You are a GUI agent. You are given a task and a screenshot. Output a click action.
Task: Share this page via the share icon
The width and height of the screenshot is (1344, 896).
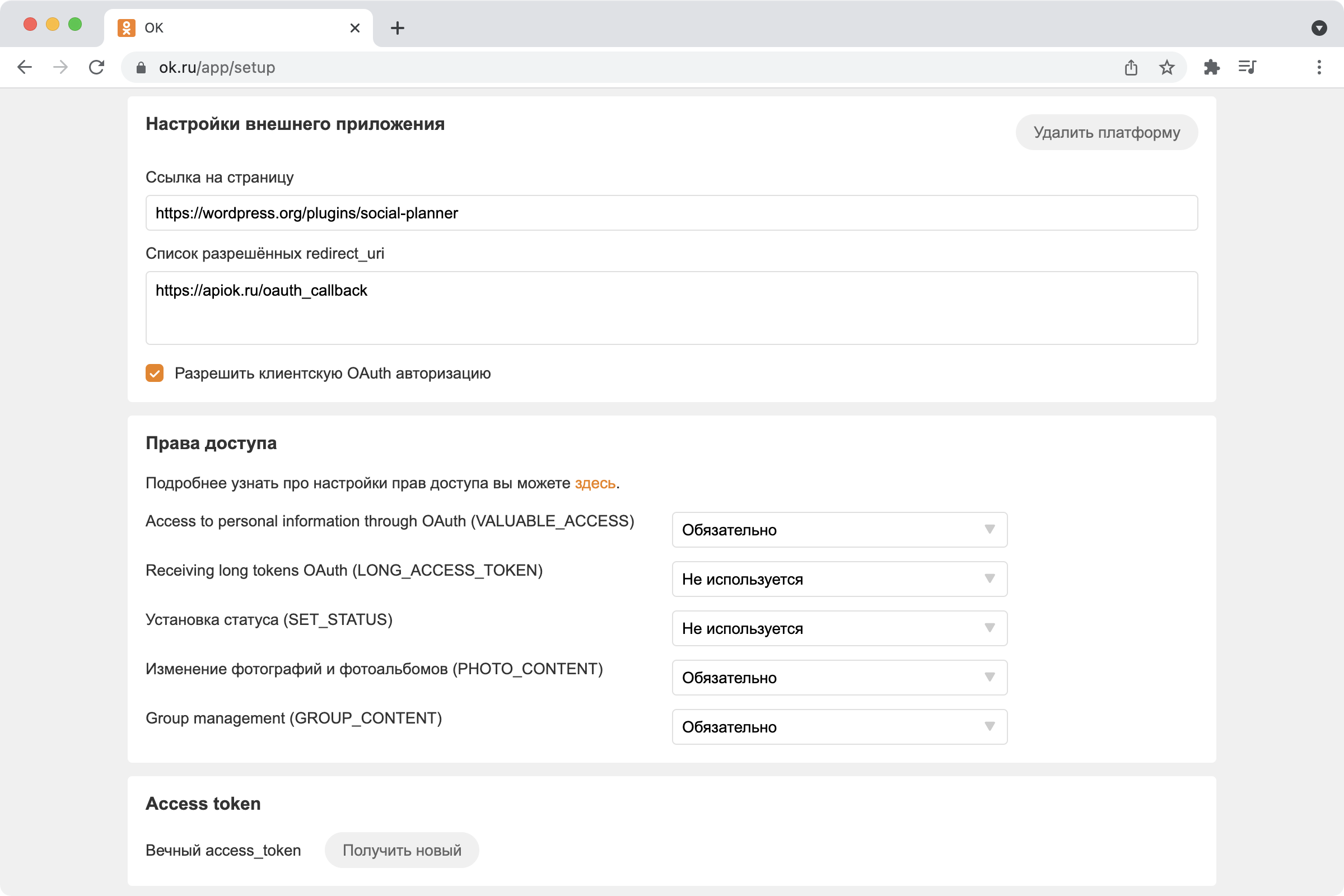(x=1131, y=67)
